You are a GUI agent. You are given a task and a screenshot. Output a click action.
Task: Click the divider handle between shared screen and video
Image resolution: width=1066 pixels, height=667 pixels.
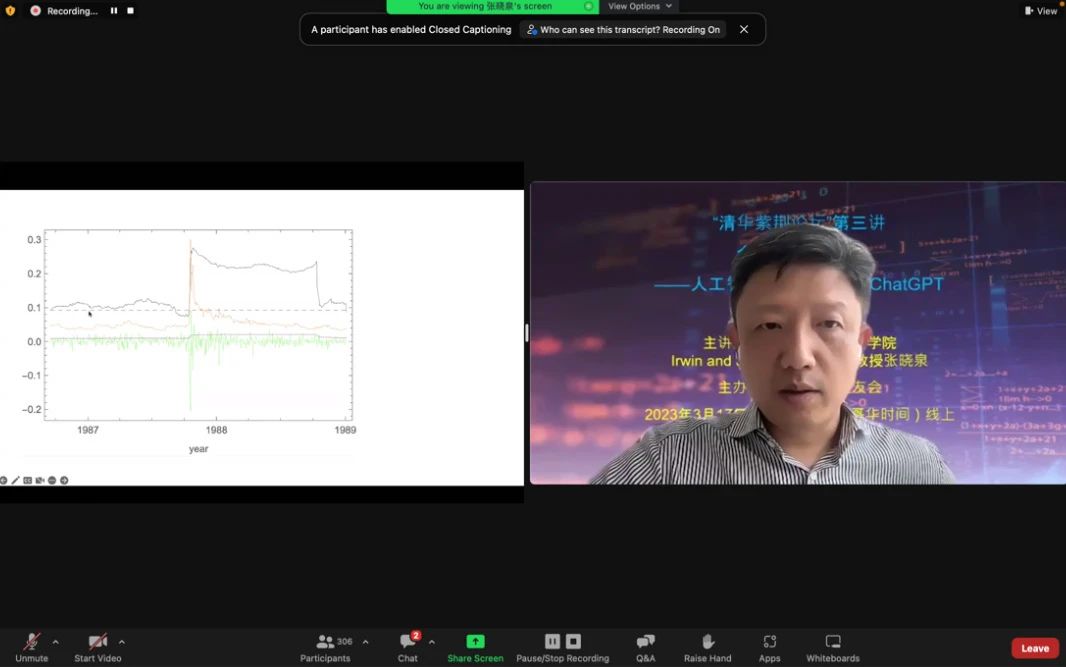(527, 333)
